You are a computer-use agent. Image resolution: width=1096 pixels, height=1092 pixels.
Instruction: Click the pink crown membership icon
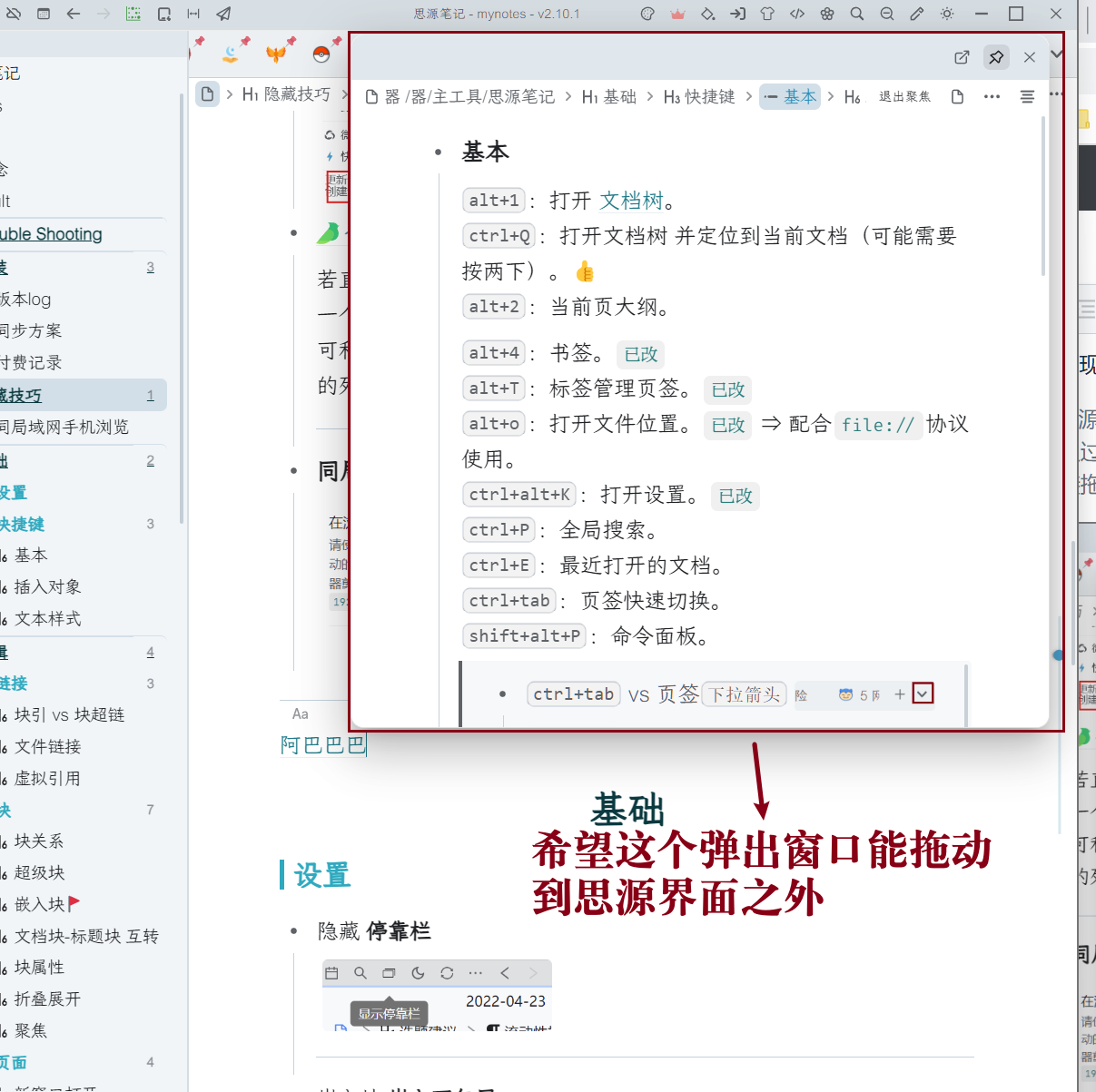click(677, 14)
